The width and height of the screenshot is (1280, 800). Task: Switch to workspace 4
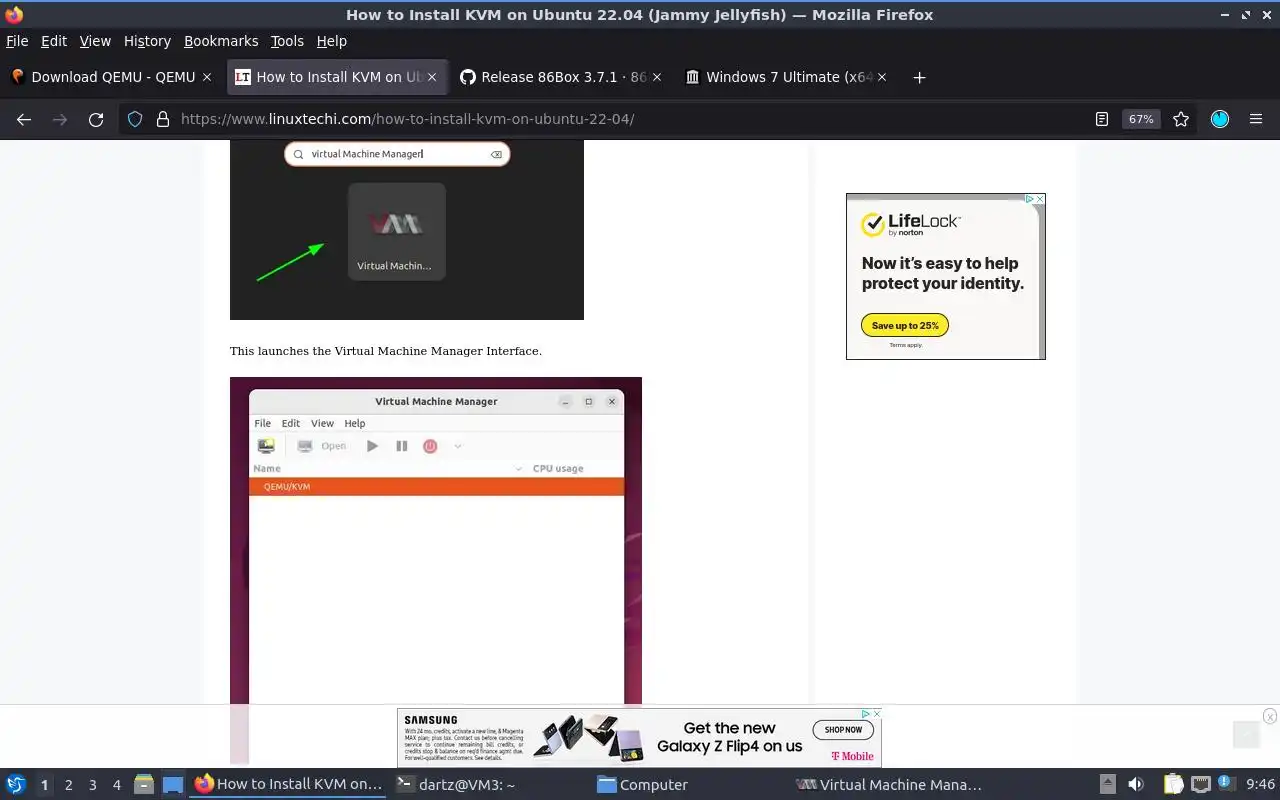[116, 785]
